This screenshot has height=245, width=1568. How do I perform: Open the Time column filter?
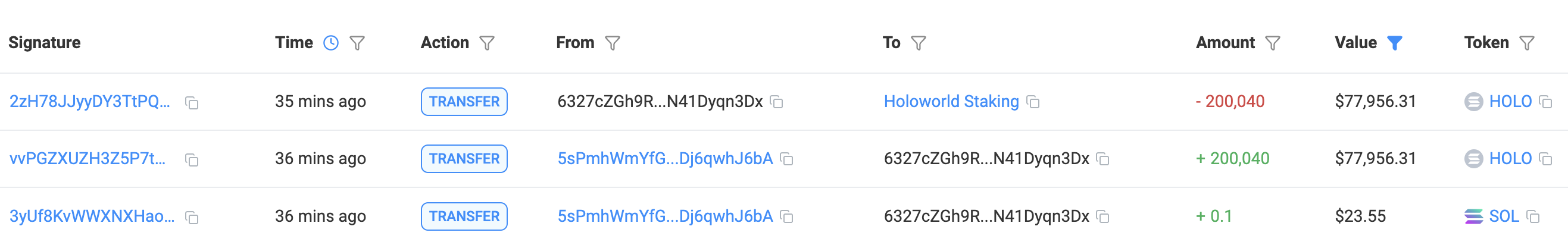coord(357,43)
